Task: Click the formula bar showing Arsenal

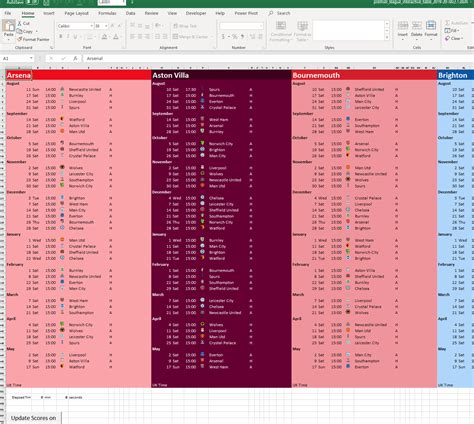Action: [277, 58]
